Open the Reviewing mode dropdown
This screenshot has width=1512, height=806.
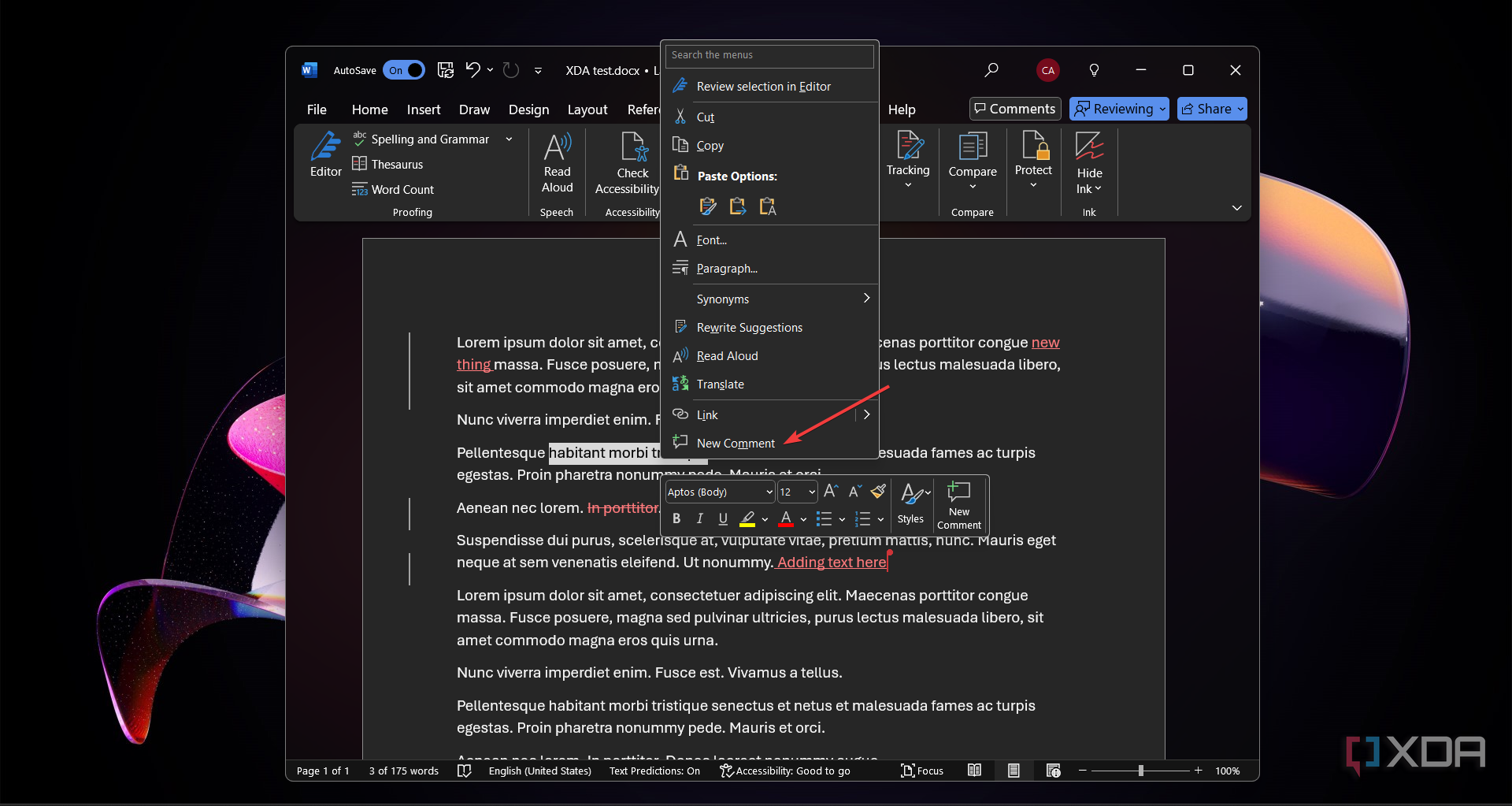coord(1119,109)
